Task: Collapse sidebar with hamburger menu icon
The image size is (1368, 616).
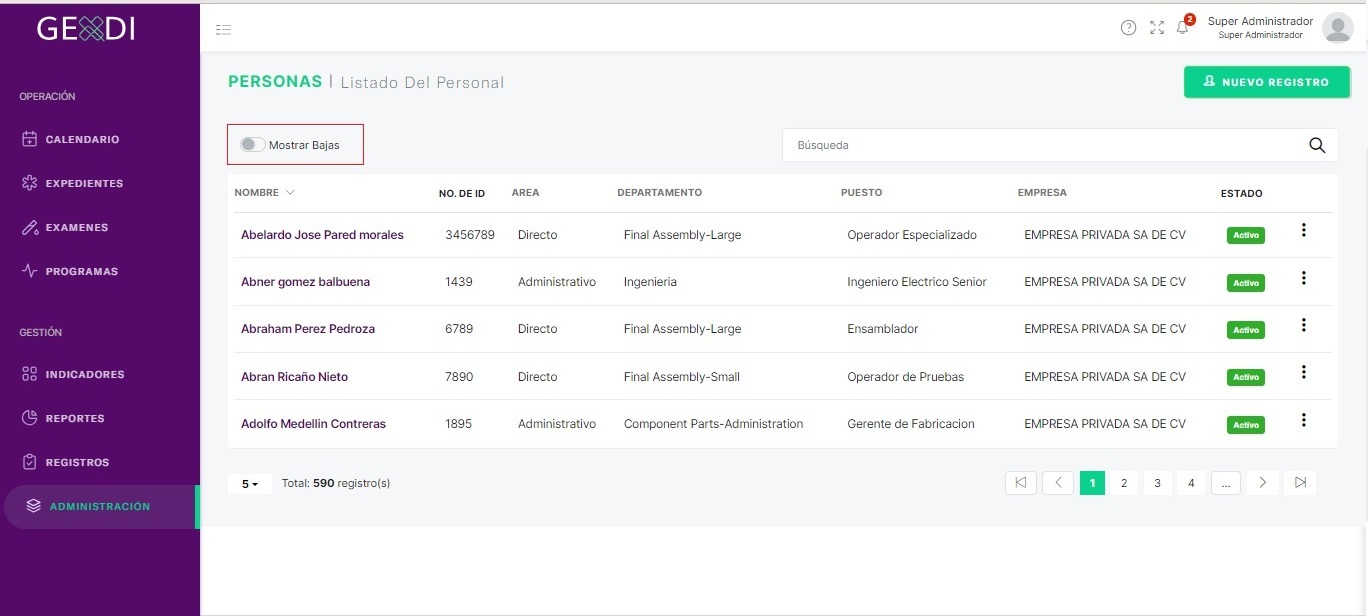Action: pyautogui.click(x=224, y=30)
